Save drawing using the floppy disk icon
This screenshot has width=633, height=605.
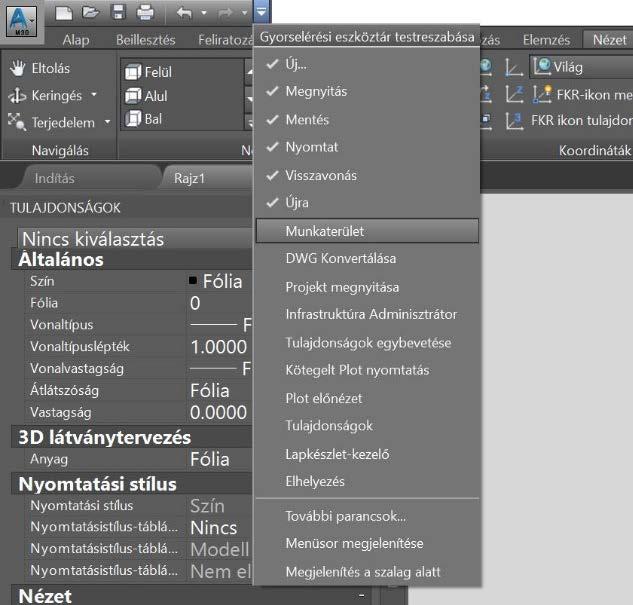click(118, 13)
